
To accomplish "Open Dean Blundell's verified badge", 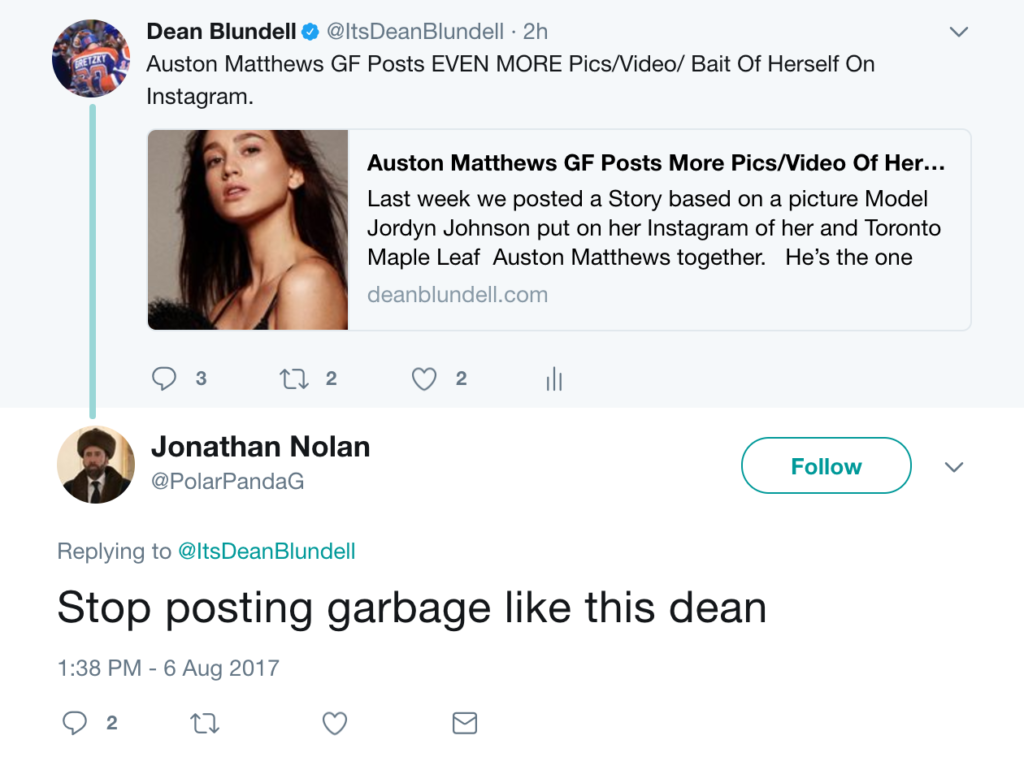I will click(310, 31).
